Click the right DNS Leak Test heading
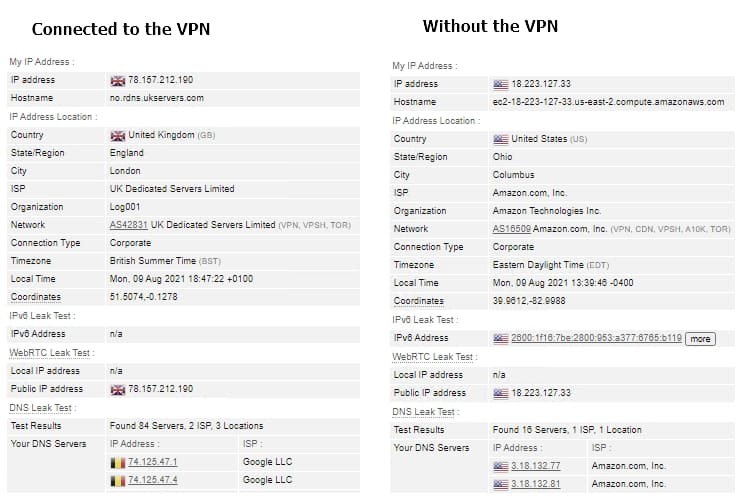The width and height of the screenshot is (751, 496). pos(425,412)
